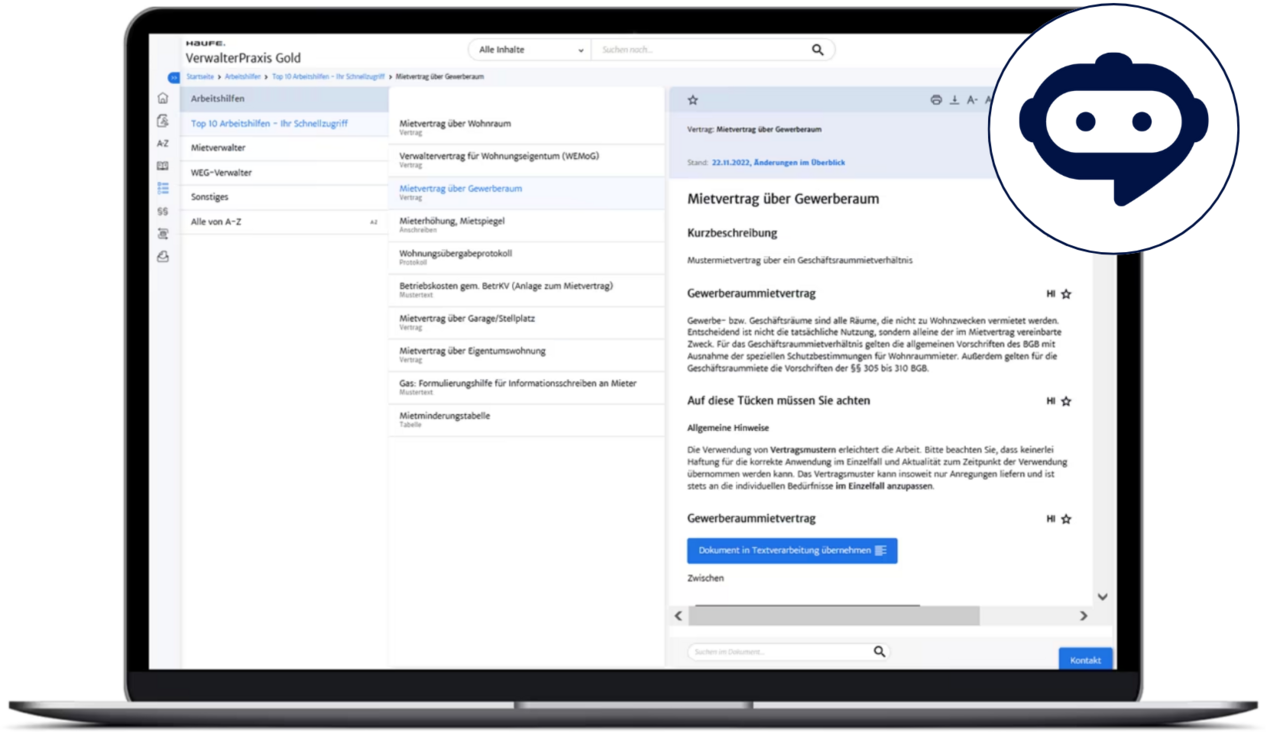Download the document with the download icon
The image size is (1280, 732).
click(x=954, y=100)
